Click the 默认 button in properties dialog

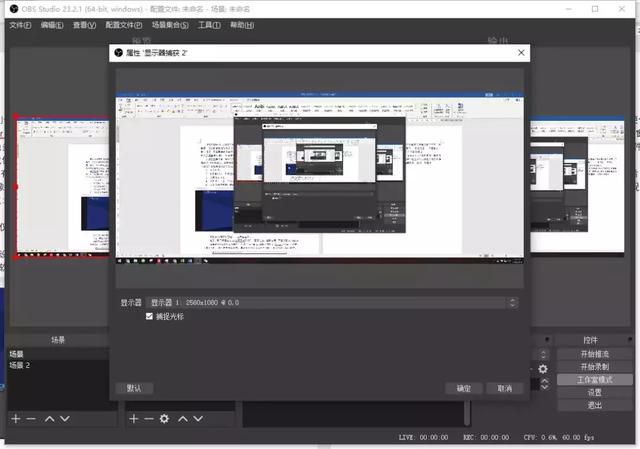pos(134,388)
